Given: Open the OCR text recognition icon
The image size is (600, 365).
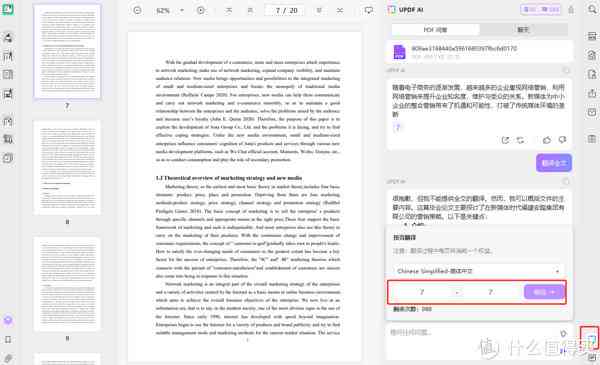Looking at the screenshot, I should point(592,36).
